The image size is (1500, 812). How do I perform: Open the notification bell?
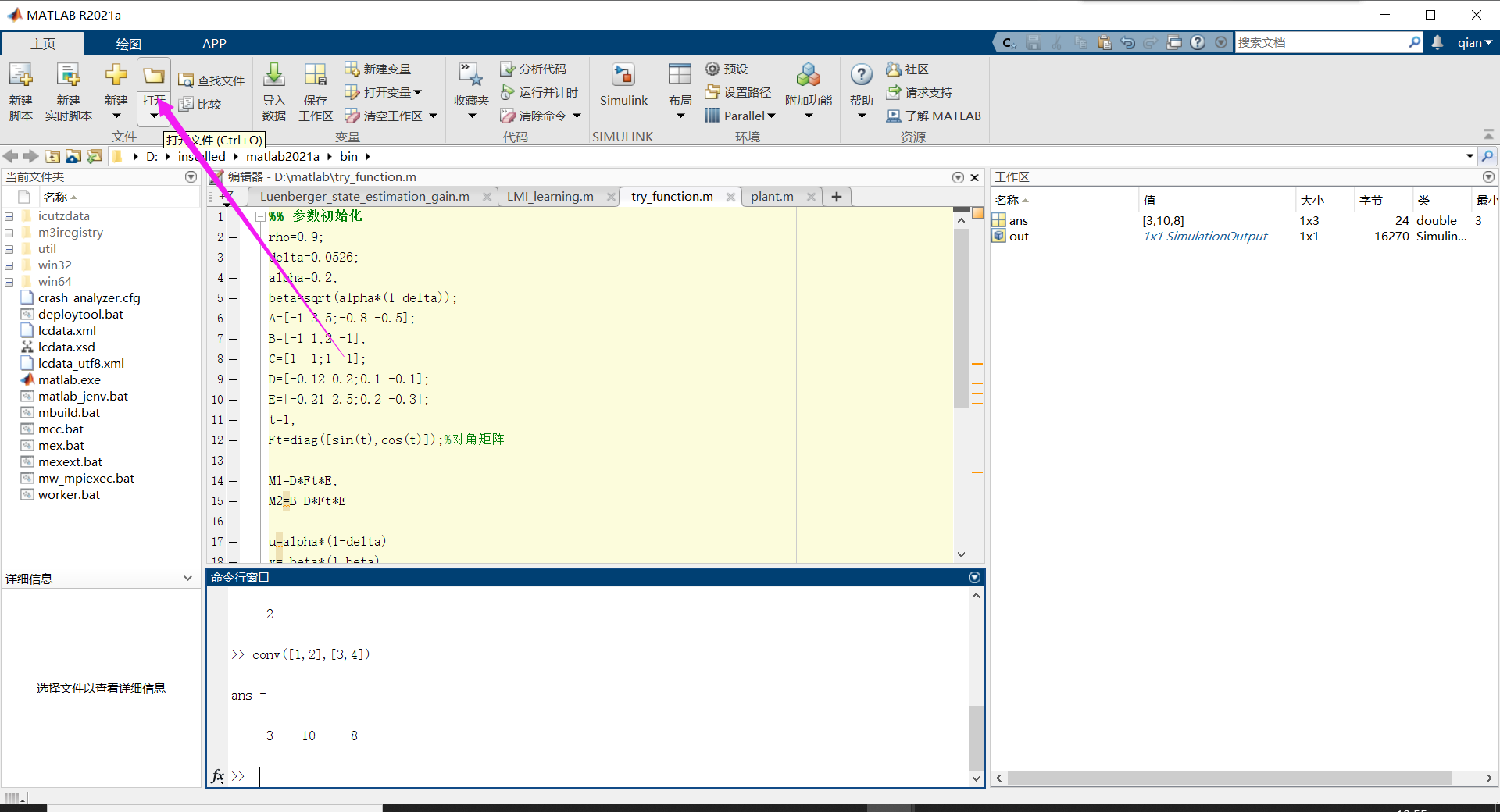click(1437, 43)
